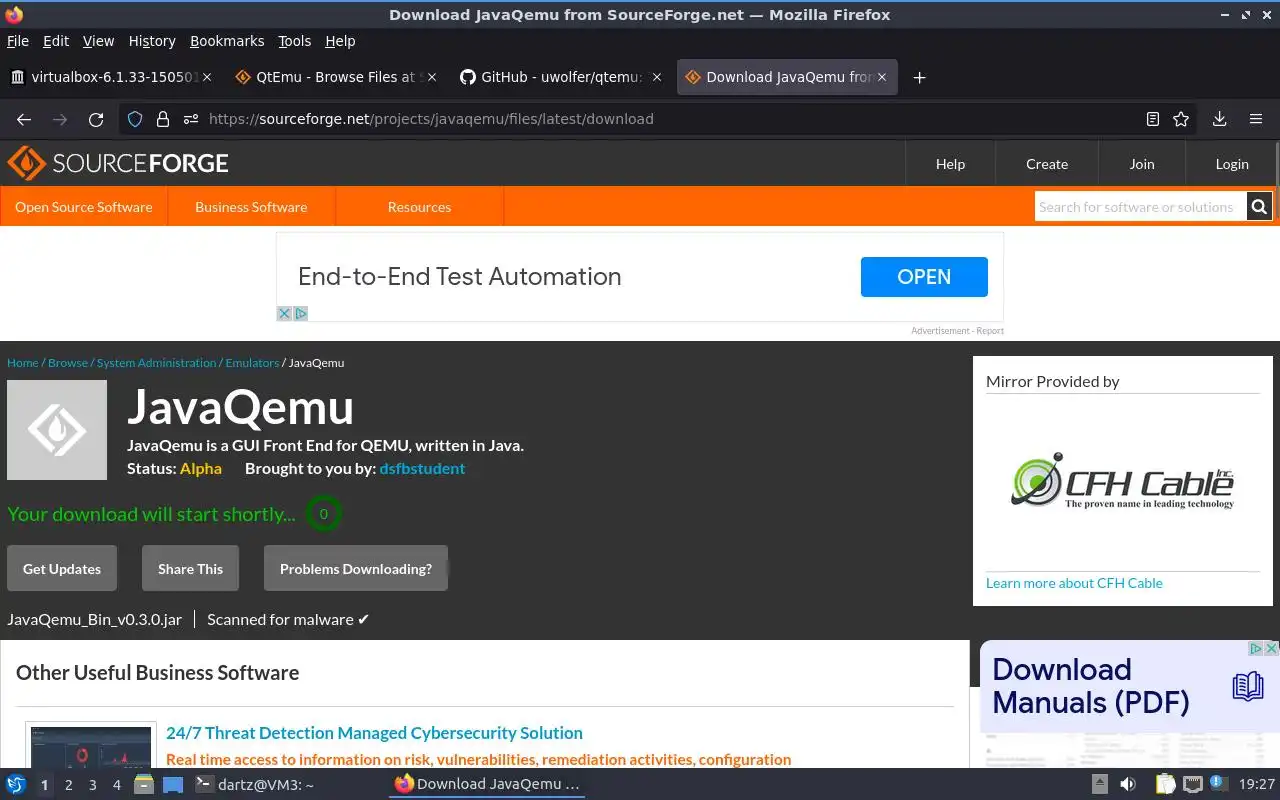Click the show desktop taskbar icon
This screenshot has width=1280, height=800.
[x=173, y=784]
